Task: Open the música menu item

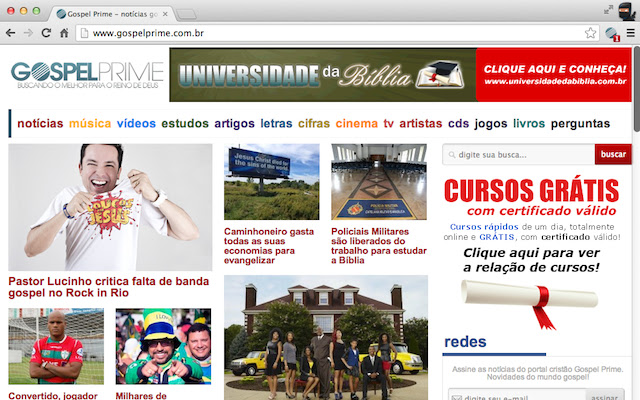Action: click(x=90, y=123)
